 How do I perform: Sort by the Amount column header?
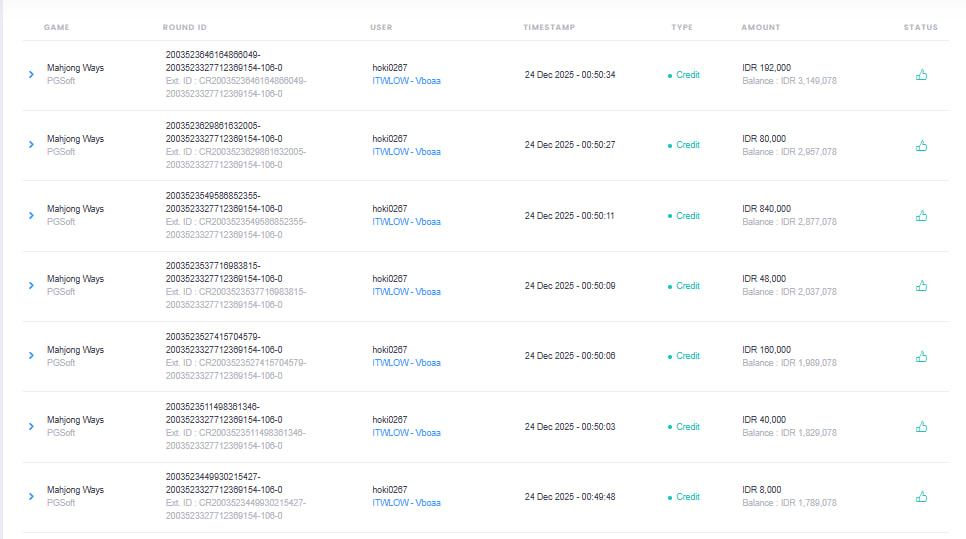[760, 27]
